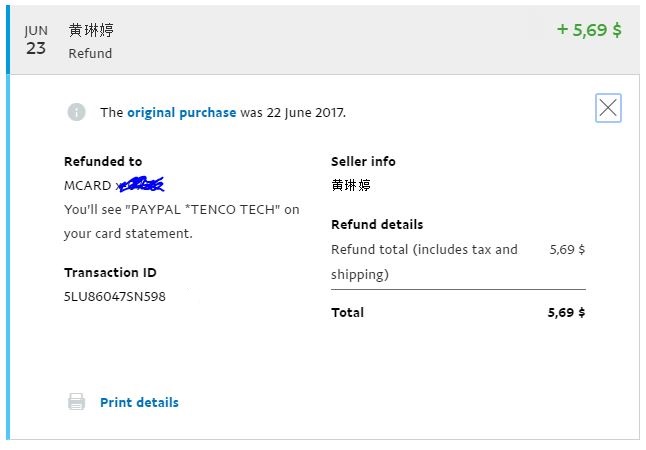The width and height of the screenshot is (646, 450).
Task: Click the PAYPAL *TENCO TECH statement text
Action: 181,209
